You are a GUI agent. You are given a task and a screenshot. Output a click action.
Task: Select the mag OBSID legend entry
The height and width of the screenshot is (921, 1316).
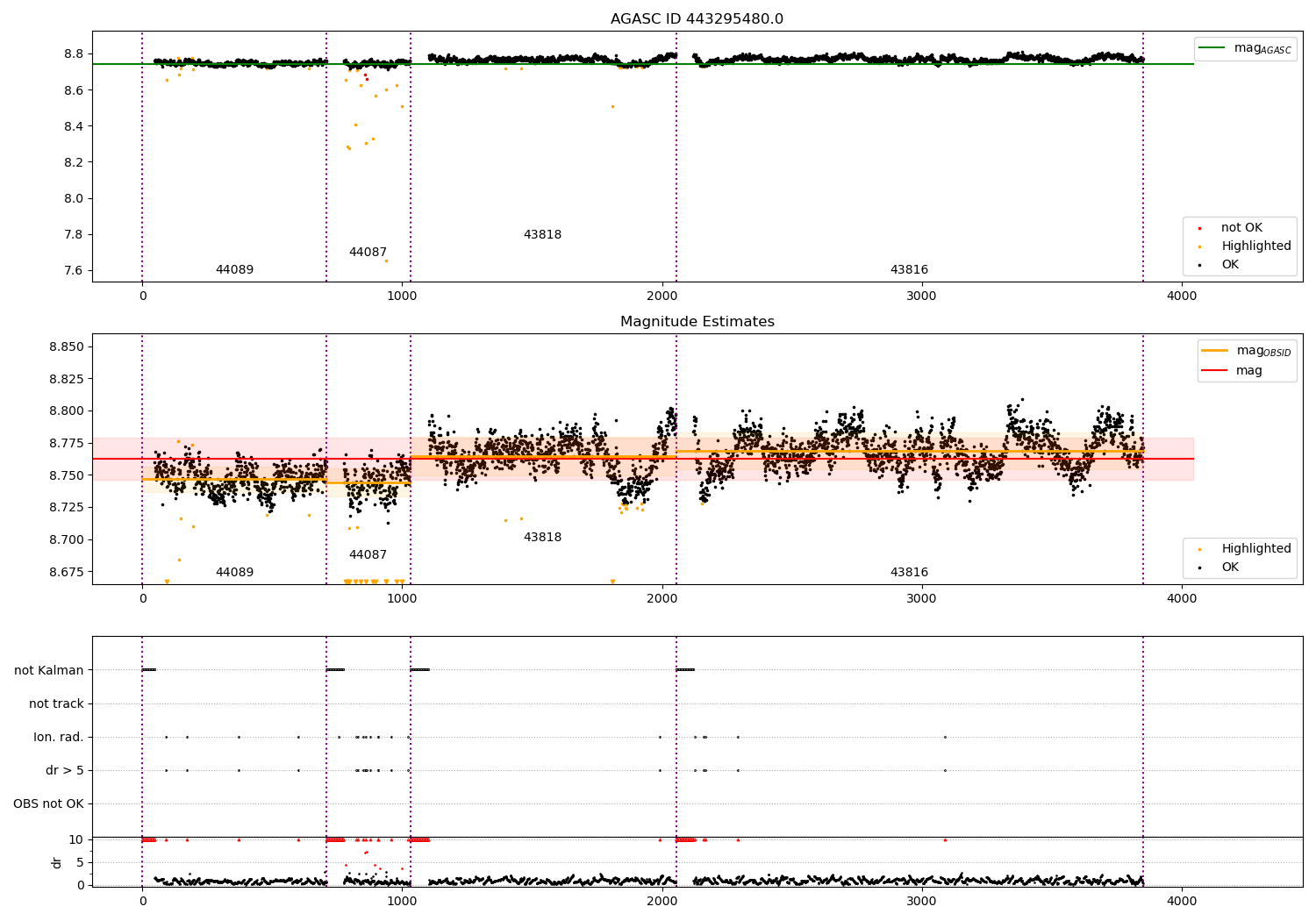tap(1246, 351)
